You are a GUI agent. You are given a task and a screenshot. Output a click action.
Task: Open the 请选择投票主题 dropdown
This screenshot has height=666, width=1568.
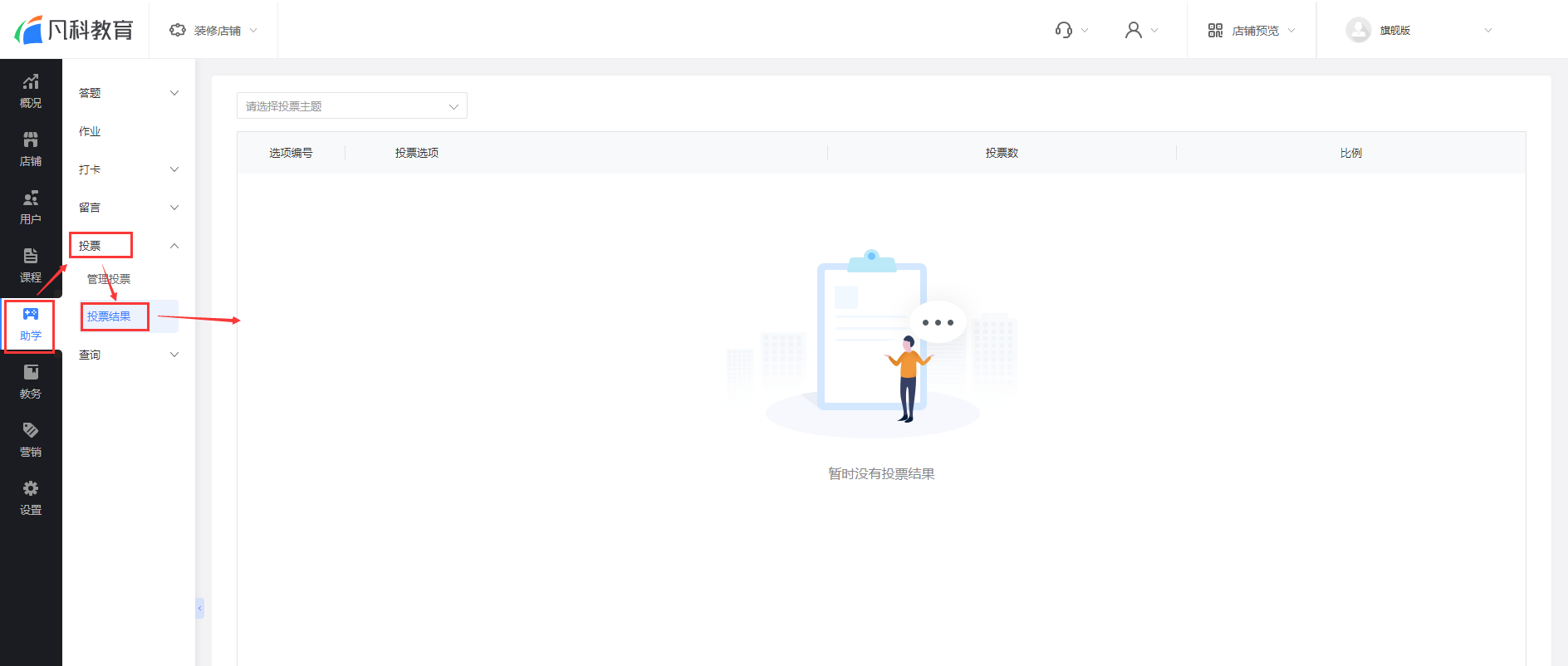click(x=352, y=105)
